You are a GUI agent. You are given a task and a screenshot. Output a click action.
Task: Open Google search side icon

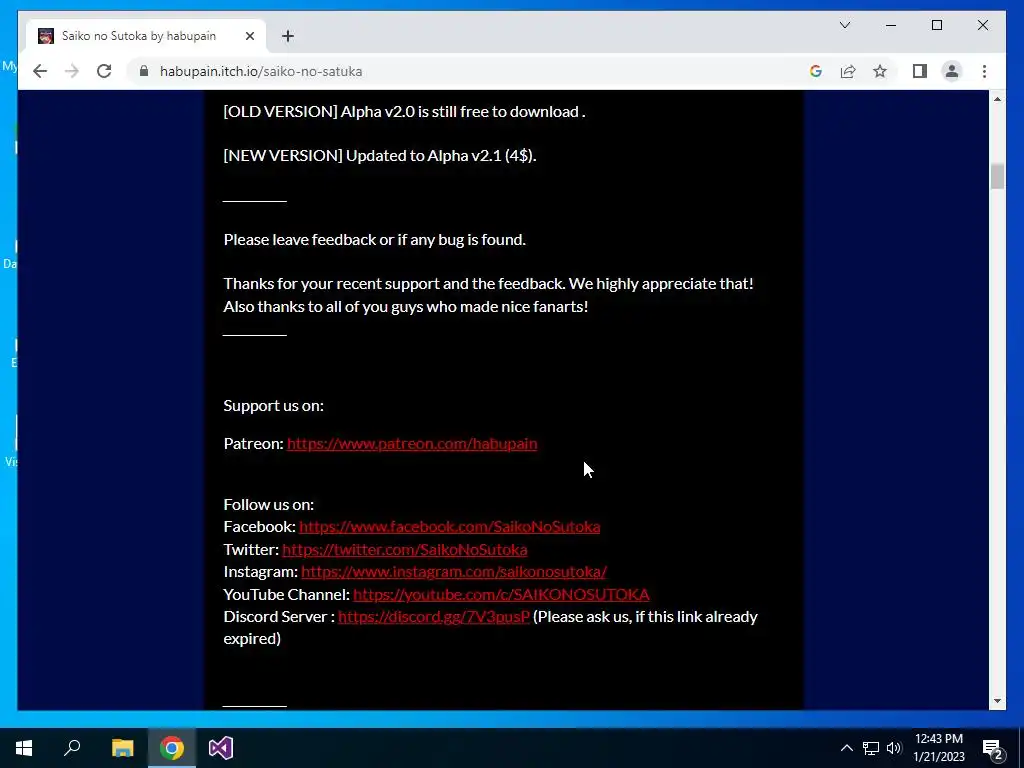pos(816,71)
